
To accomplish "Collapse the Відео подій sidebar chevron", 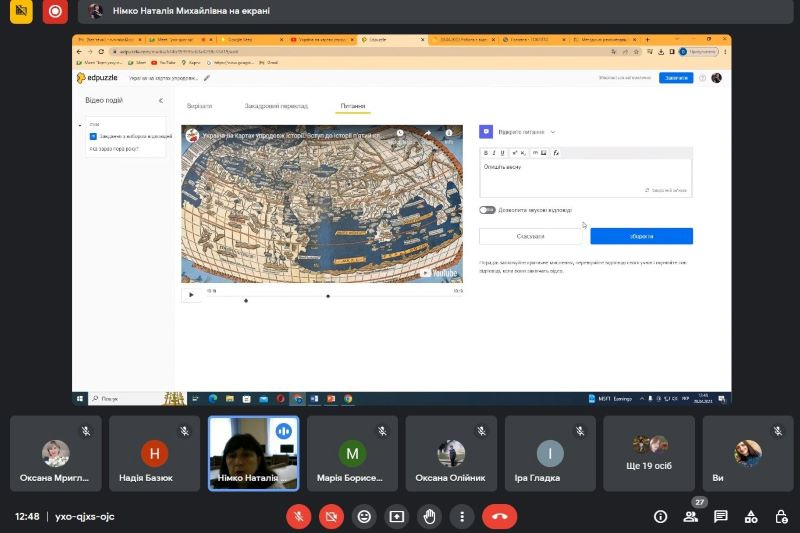I will [161, 100].
